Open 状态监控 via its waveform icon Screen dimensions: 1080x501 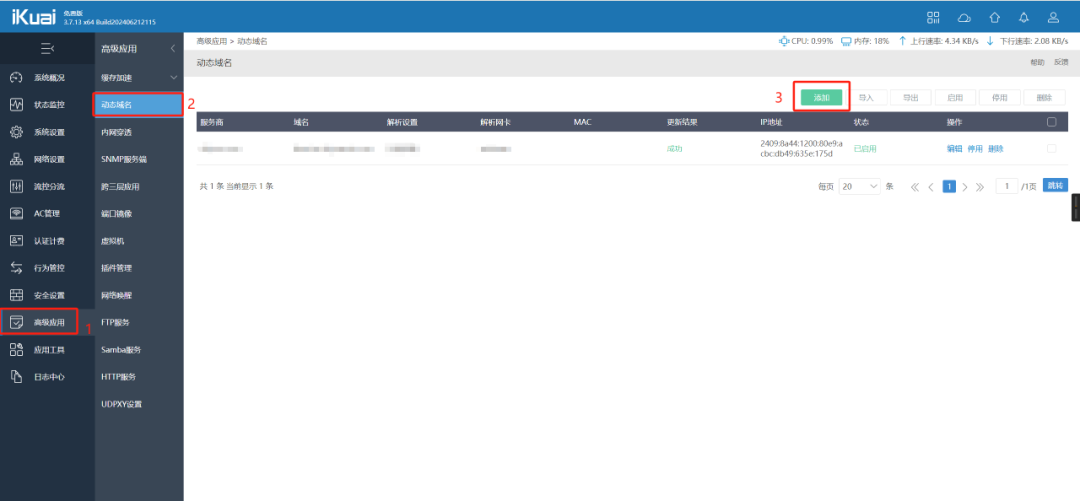17,105
